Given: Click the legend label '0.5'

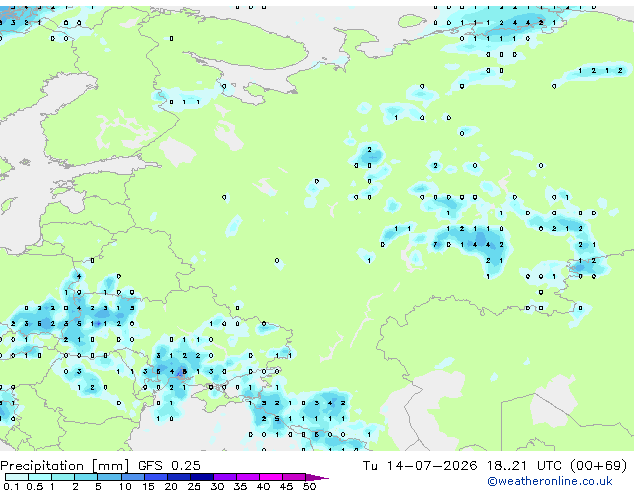Looking at the screenshot, I should click(35, 486).
